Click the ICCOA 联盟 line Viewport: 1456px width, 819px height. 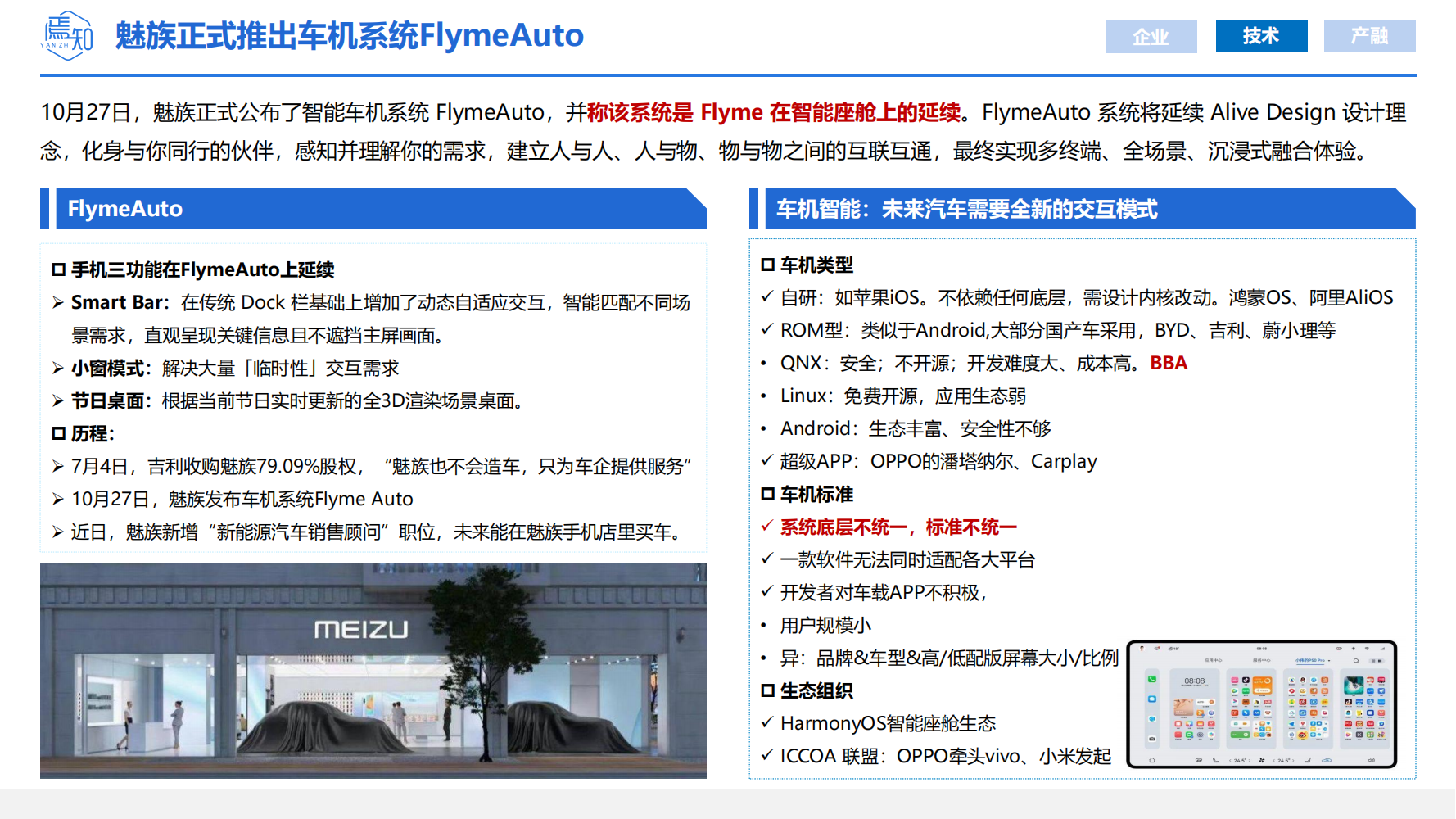pos(936,757)
